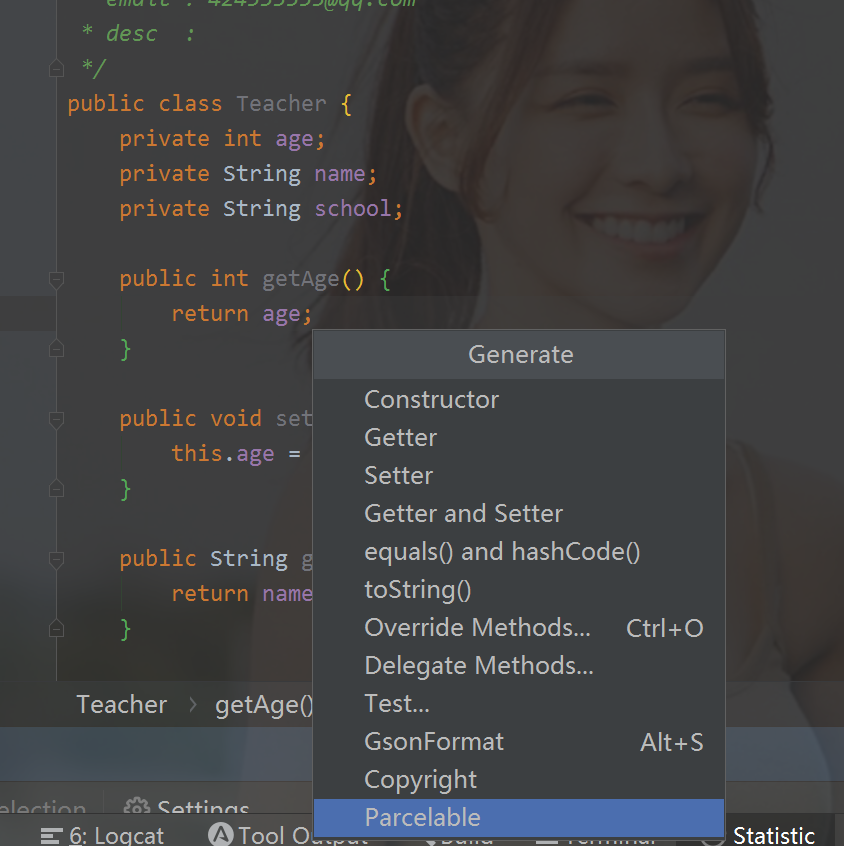Click fold end marker after getName brace
This screenshot has height=846, width=844.
[56, 629]
